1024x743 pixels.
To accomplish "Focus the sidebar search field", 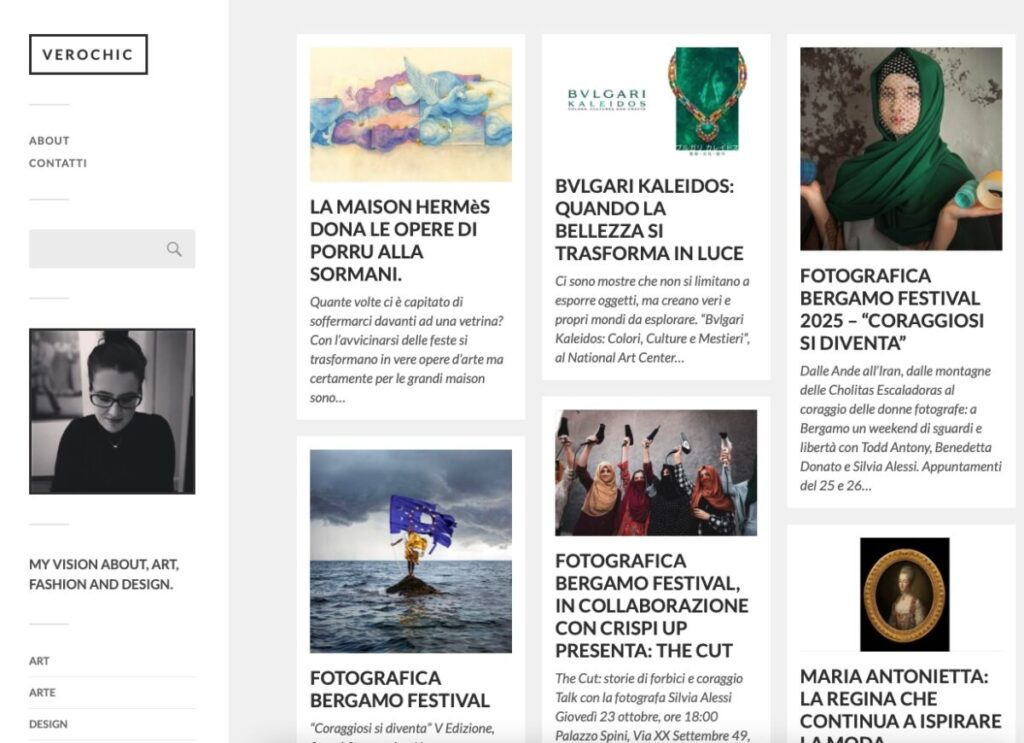I will click(x=112, y=249).
